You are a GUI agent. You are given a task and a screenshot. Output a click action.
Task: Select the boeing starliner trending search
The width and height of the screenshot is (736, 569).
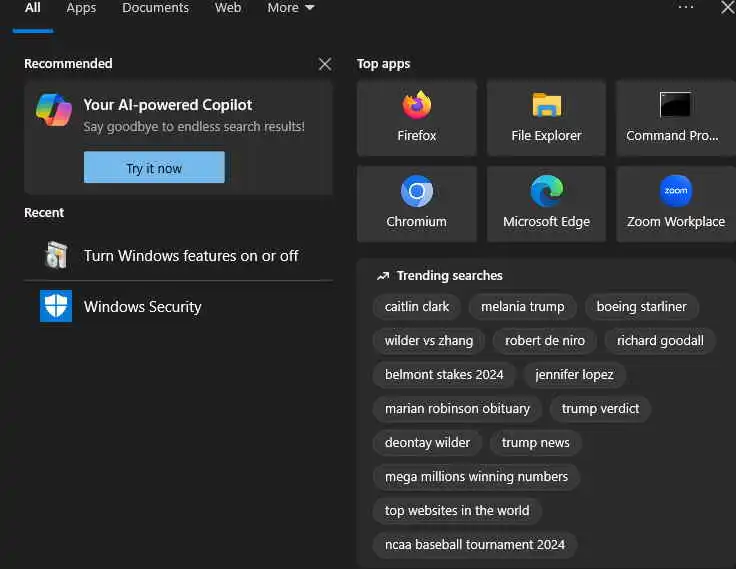click(x=641, y=307)
